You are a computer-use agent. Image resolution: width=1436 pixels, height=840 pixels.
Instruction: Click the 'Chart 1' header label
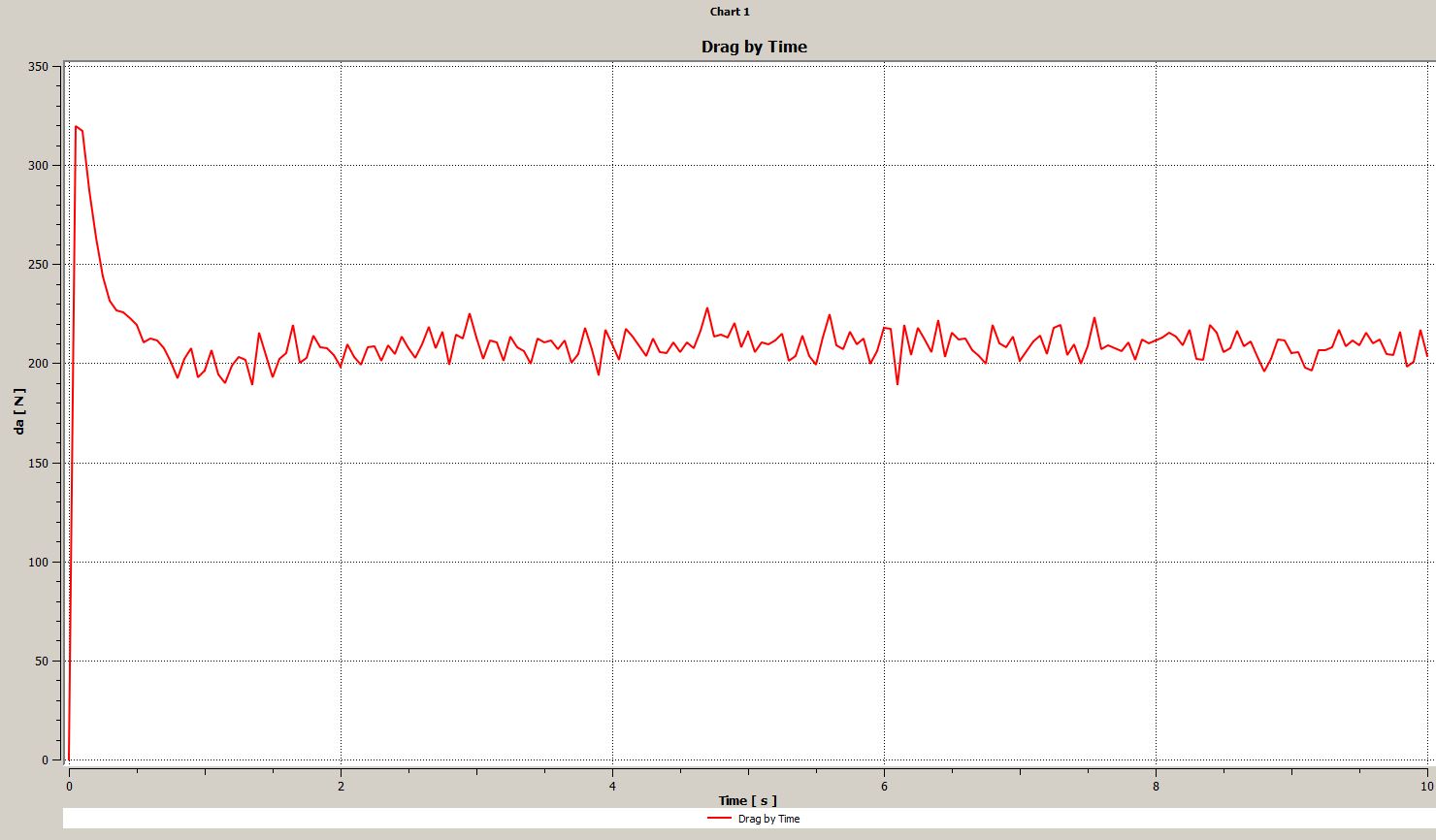pos(730,12)
